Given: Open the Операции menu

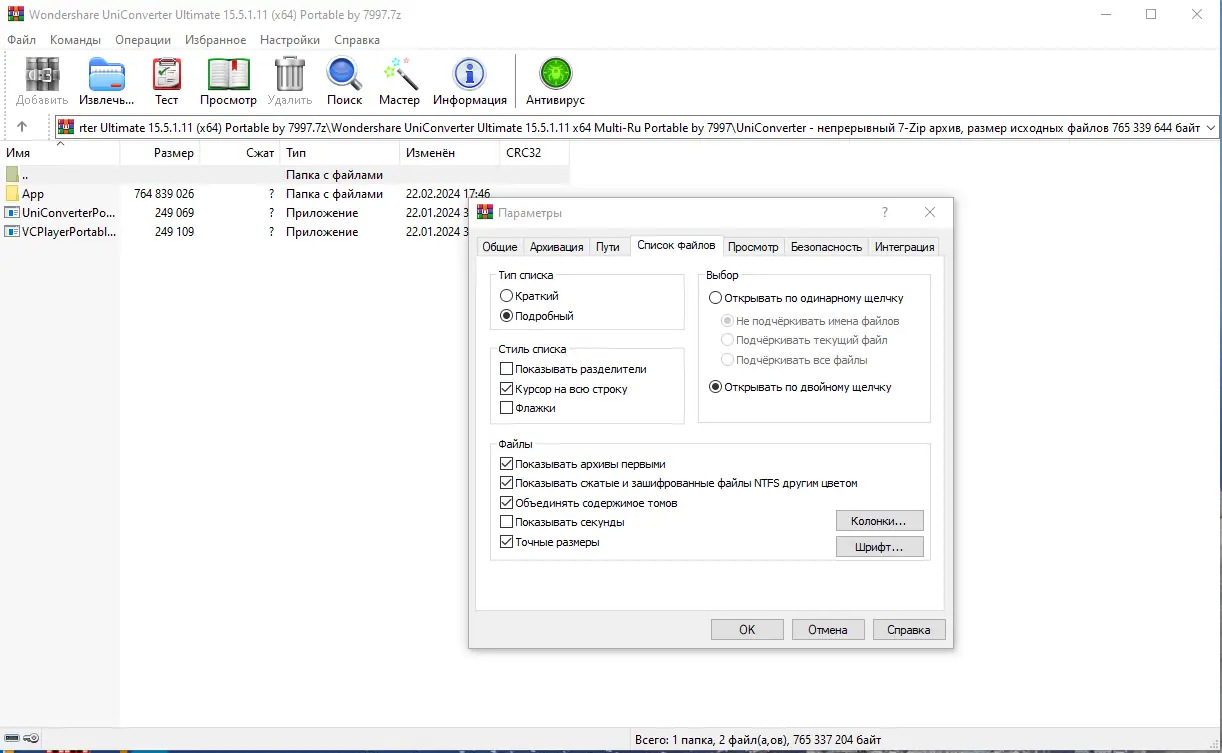Looking at the screenshot, I should (x=143, y=40).
